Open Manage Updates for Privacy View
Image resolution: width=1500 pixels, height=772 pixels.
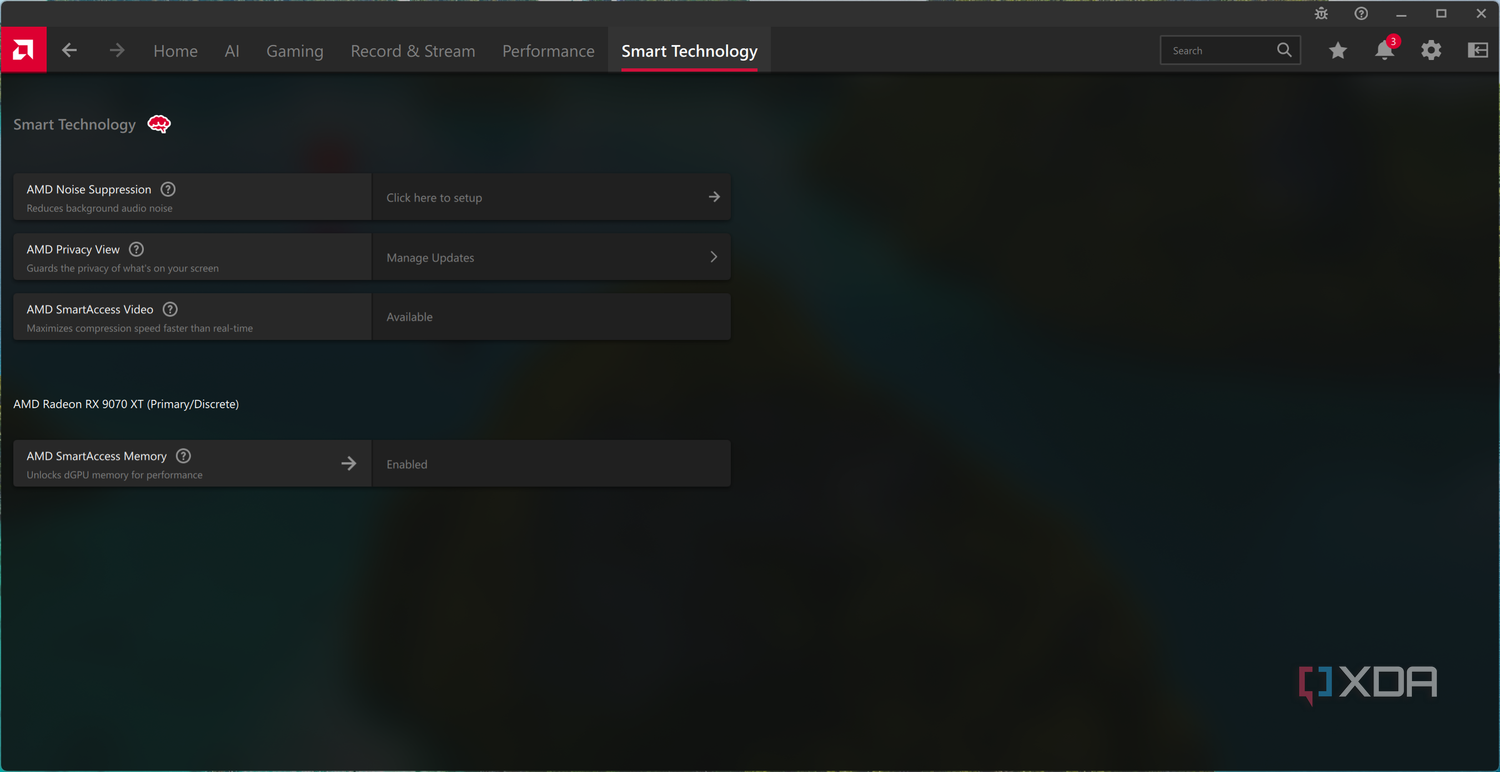551,257
